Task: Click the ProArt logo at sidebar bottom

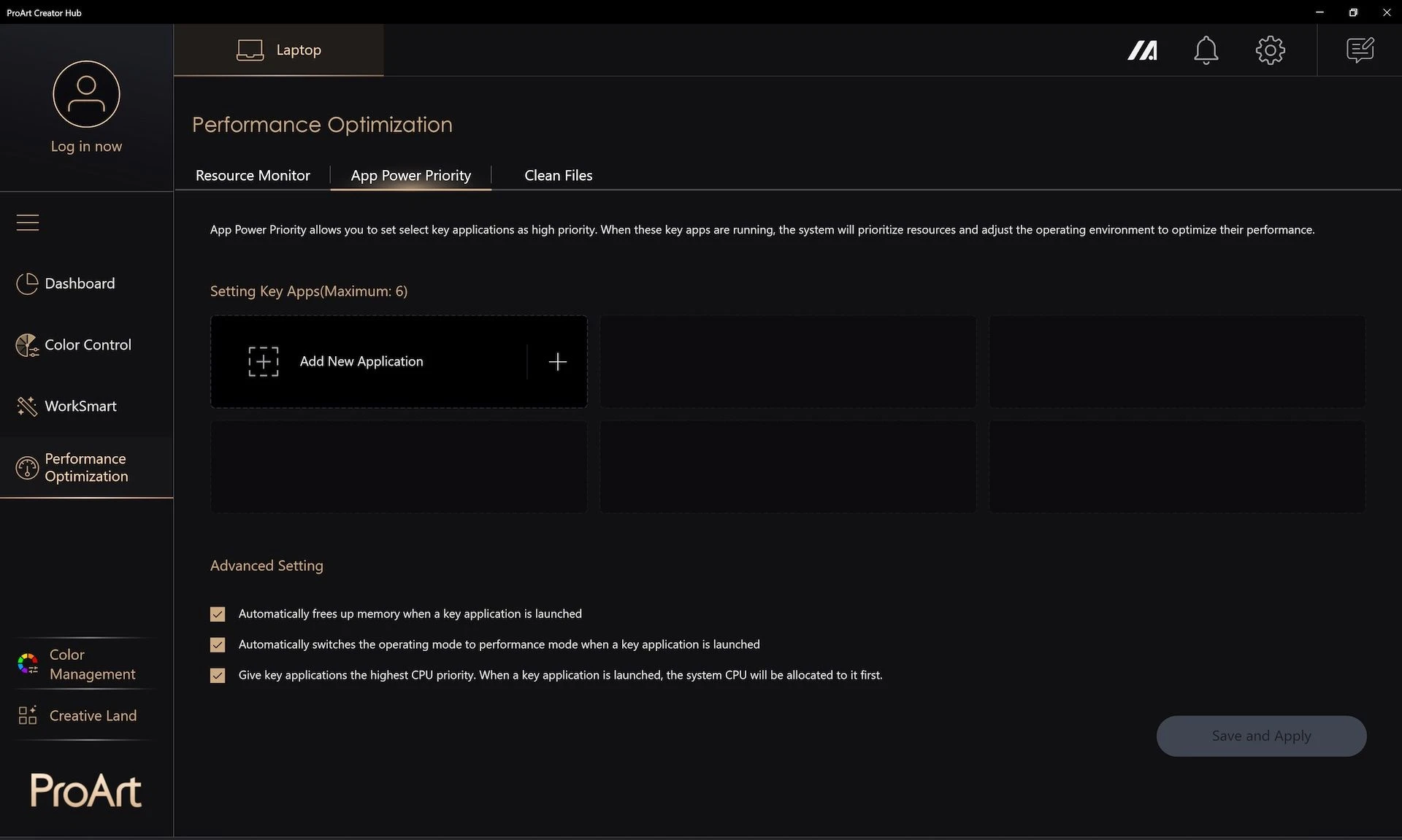Action: tap(86, 790)
